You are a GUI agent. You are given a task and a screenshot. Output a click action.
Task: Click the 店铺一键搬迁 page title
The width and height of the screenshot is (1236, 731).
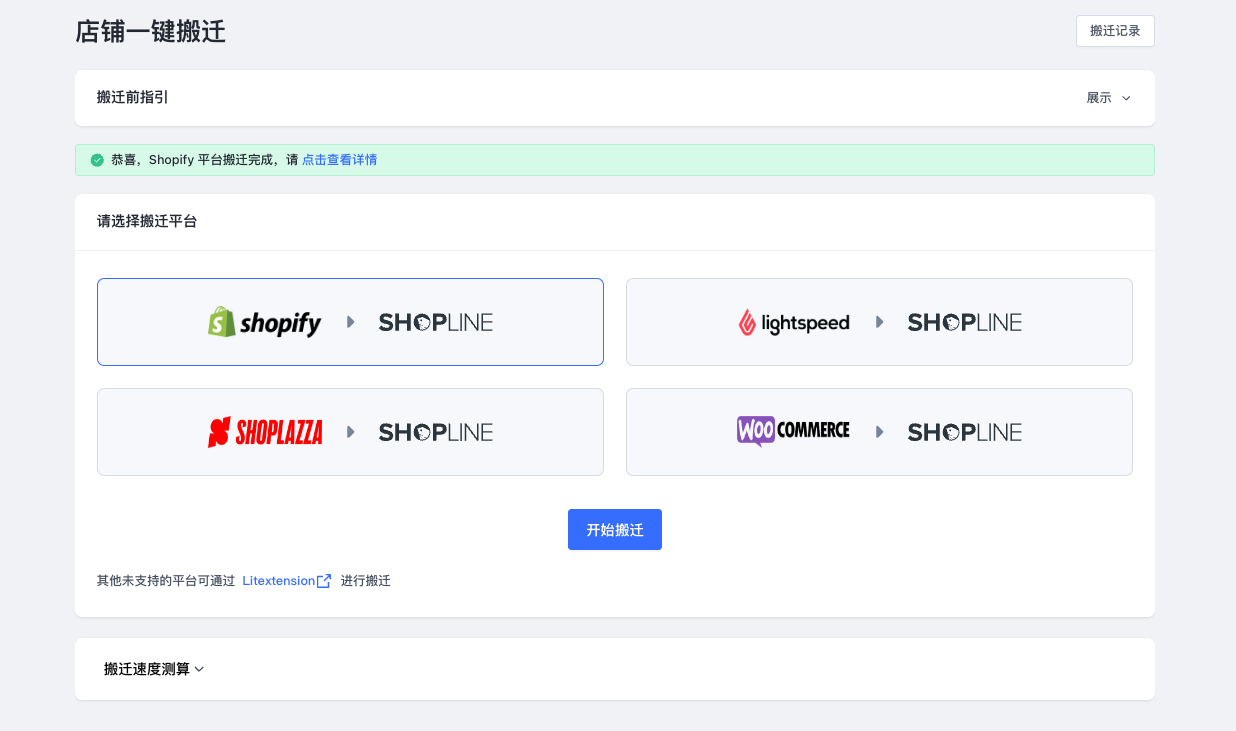(151, 31)
